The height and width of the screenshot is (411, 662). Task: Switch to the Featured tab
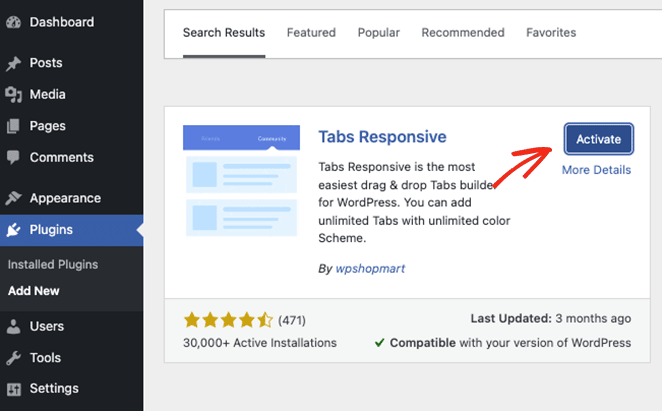click(x=311, y=33)
